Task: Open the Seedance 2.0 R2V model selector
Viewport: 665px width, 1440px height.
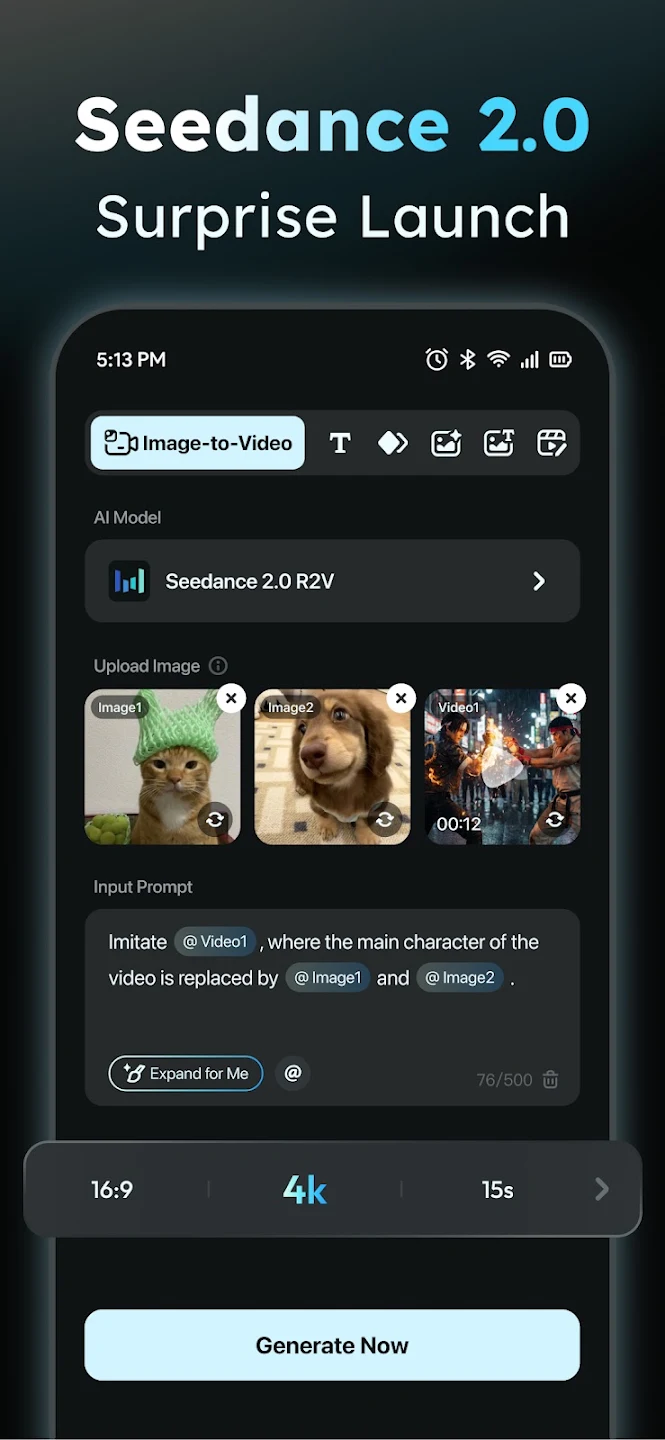Action: [332, 581]
